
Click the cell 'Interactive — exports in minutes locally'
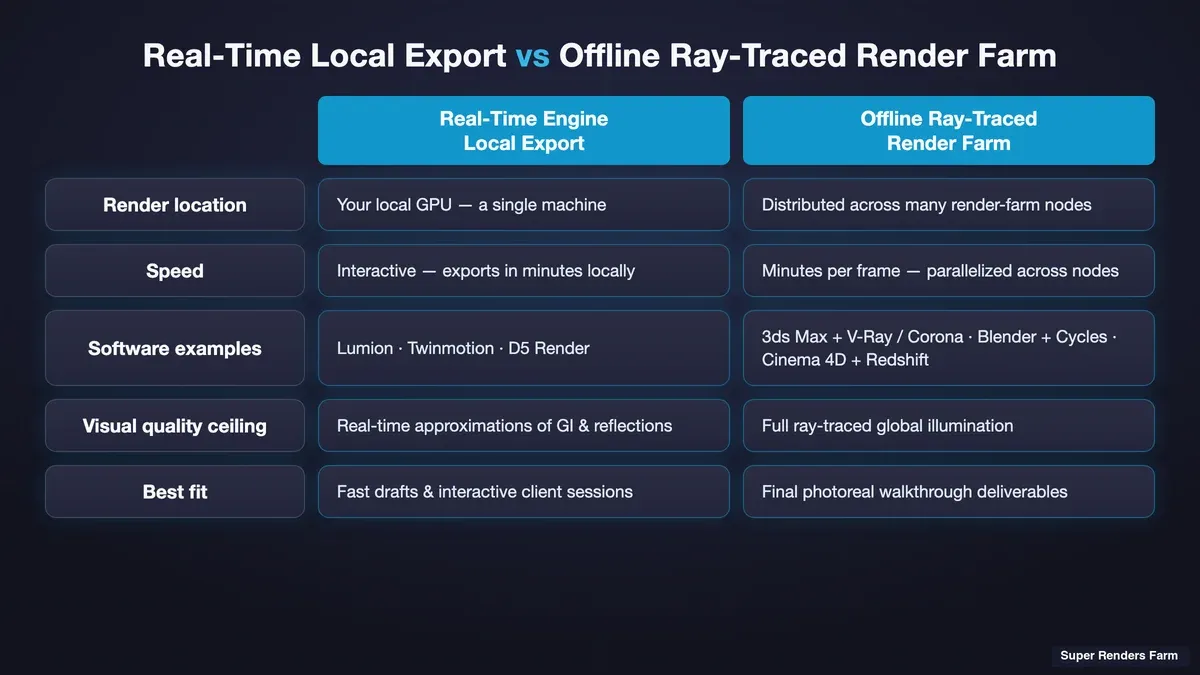tap(524, 271)
